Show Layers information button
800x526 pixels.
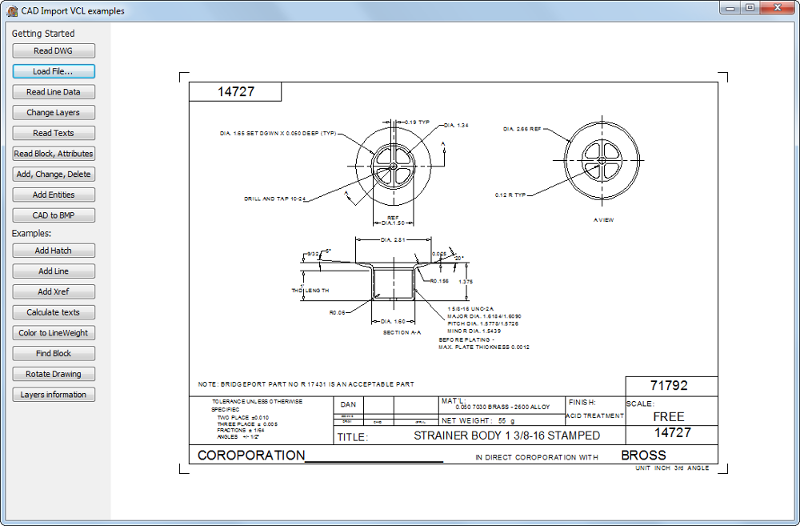[54, 395]
